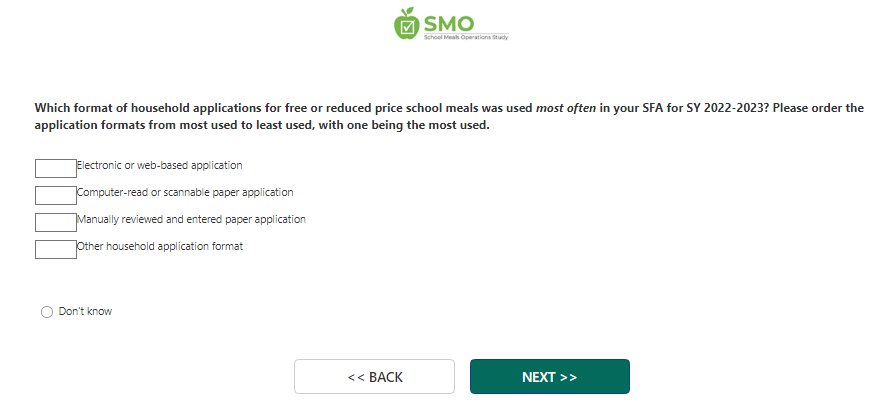Click the "Don't know" label text
Screen dimensions: 888x419
coord(85,312)
